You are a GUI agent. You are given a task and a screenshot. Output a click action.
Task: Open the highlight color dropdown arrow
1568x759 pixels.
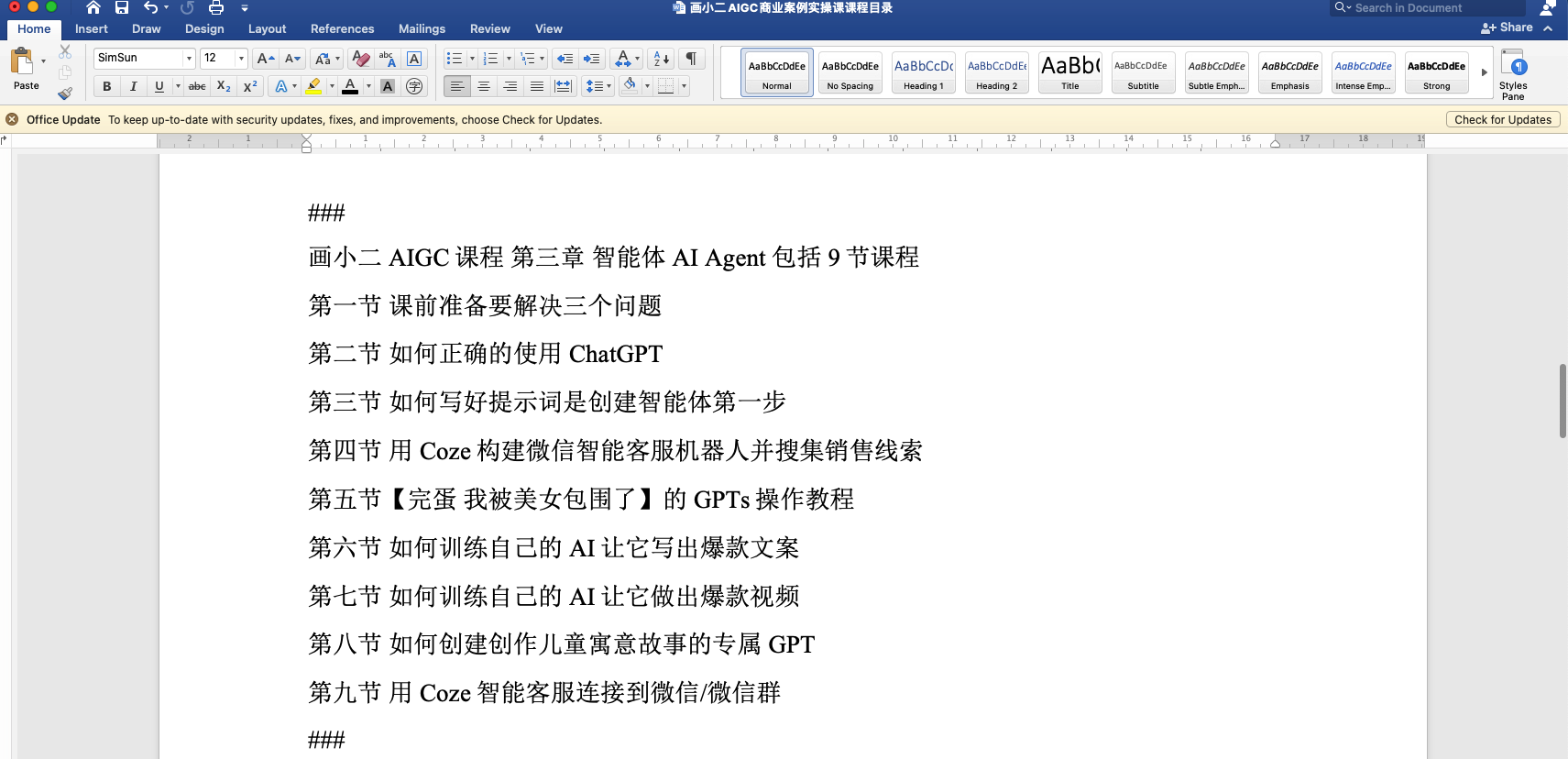point(332,86)
